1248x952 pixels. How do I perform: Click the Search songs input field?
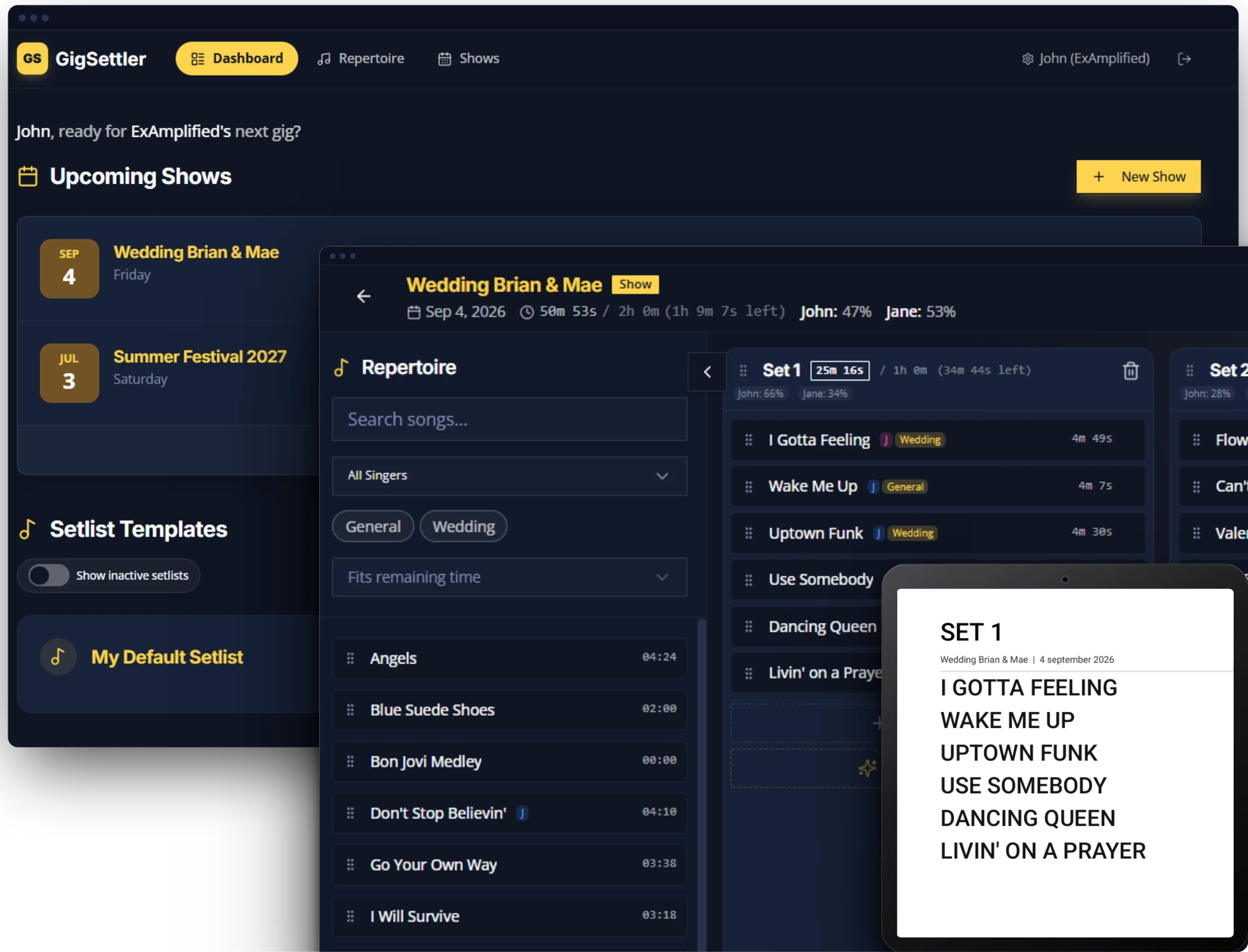tap(509, 419)
